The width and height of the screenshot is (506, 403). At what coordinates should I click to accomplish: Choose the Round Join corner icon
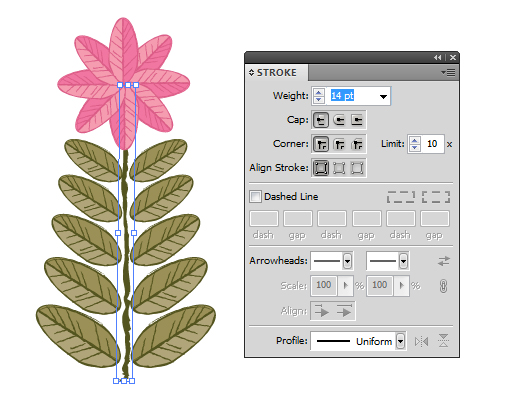tap(339, 144)
